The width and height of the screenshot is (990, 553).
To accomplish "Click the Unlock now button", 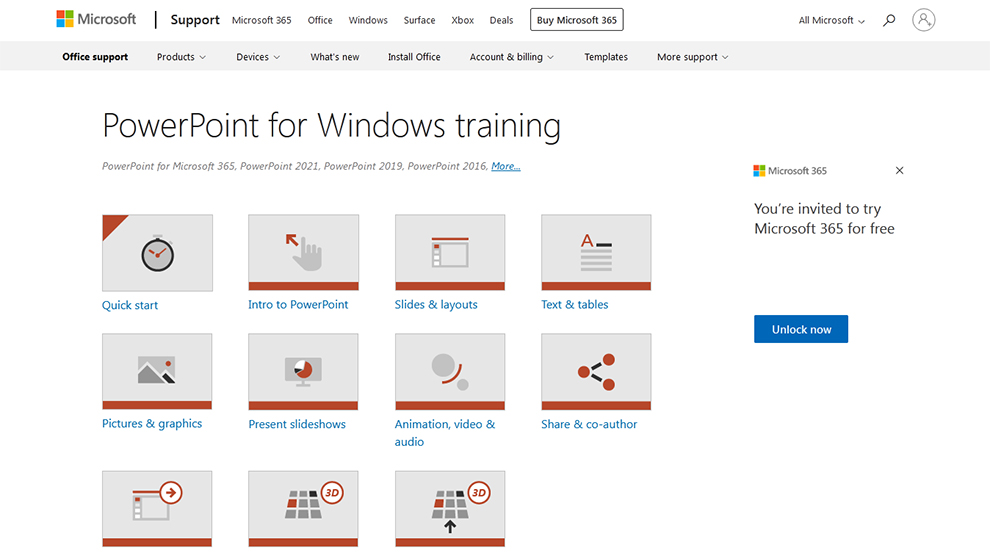I will click(801, 329).
